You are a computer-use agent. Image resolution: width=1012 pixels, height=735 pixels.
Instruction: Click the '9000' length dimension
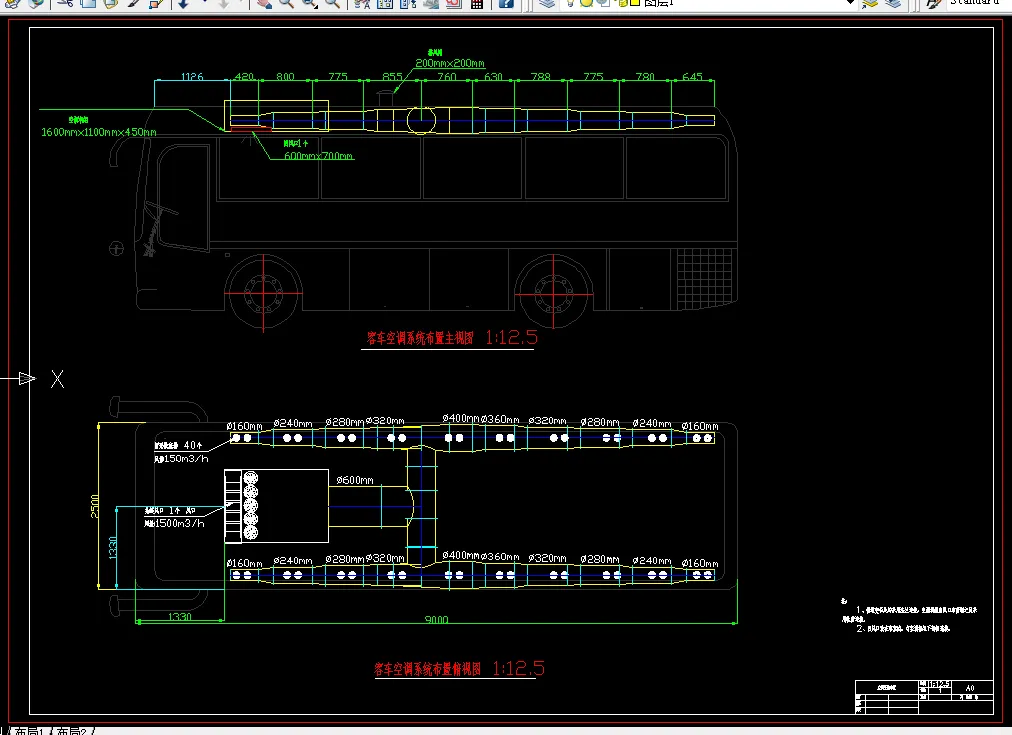click(x=436, y=619)
